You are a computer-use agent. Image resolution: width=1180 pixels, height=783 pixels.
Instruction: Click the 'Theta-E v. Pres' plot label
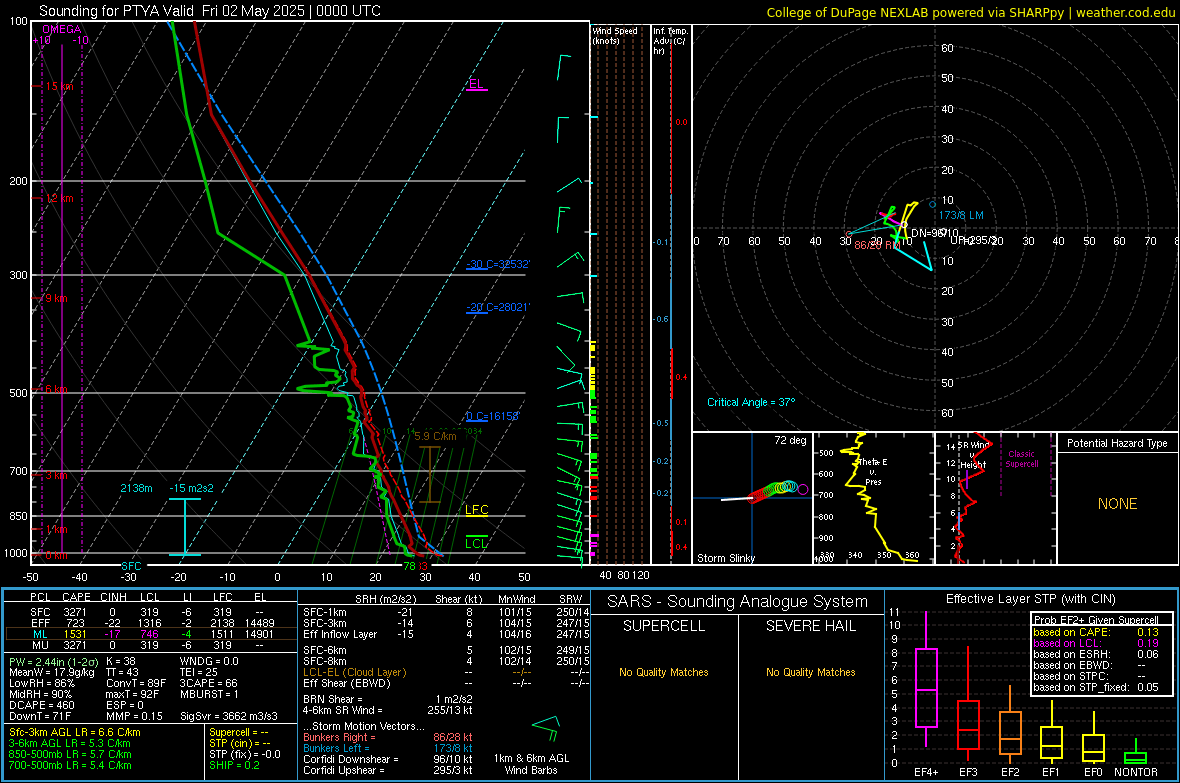[x=873, y=471]
